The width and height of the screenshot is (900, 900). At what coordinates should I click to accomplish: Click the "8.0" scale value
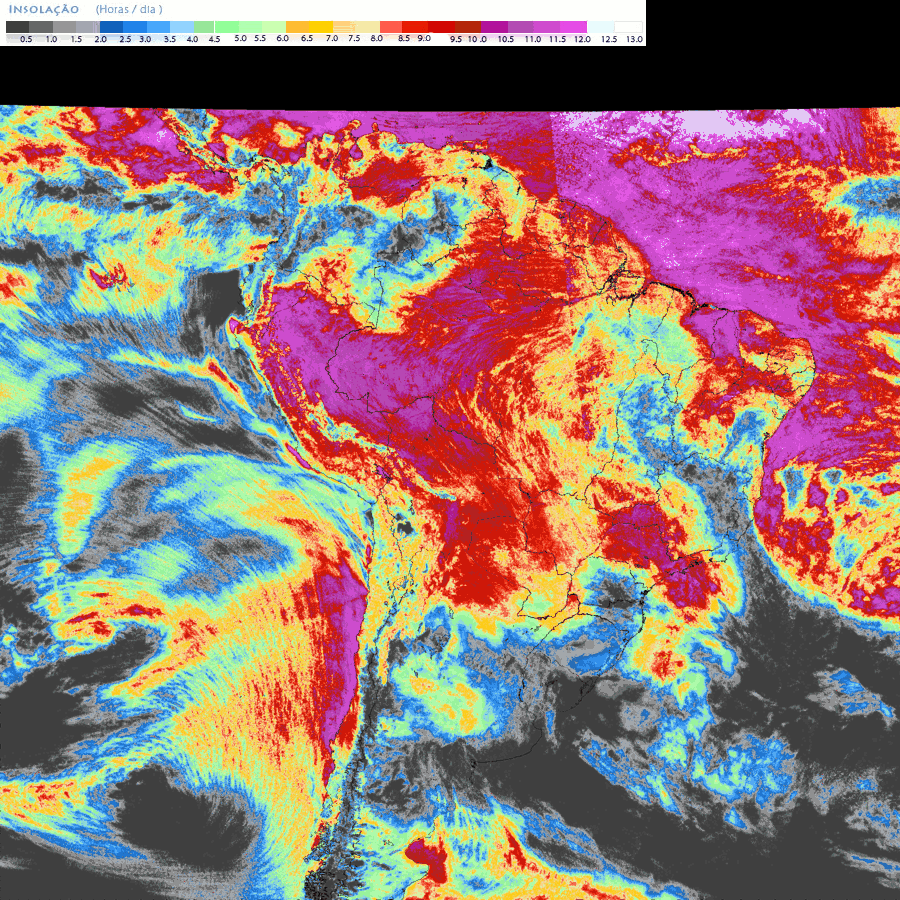[x=377, y=38]
